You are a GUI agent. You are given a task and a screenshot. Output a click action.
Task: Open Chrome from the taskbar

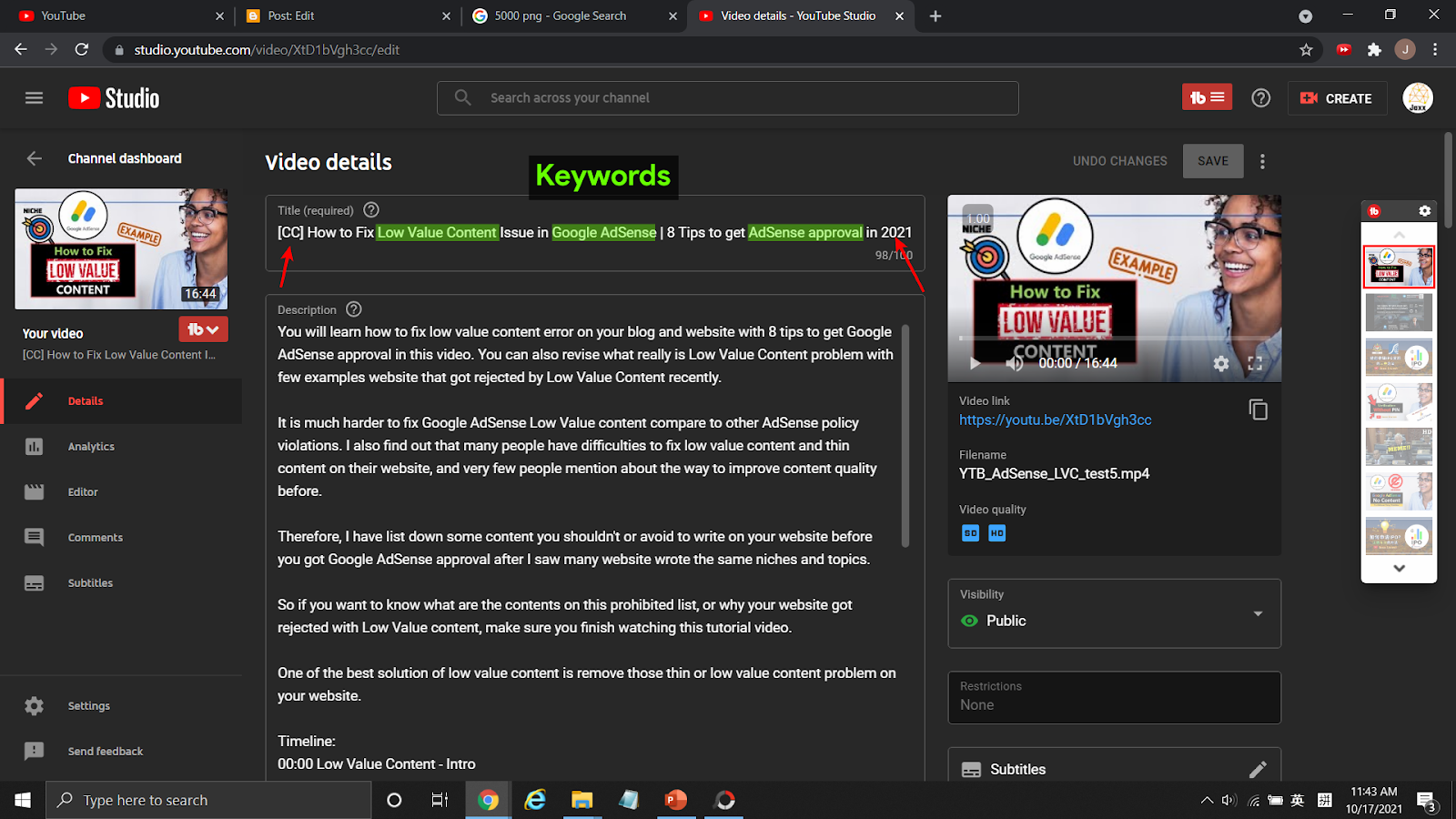coord(489,800)
